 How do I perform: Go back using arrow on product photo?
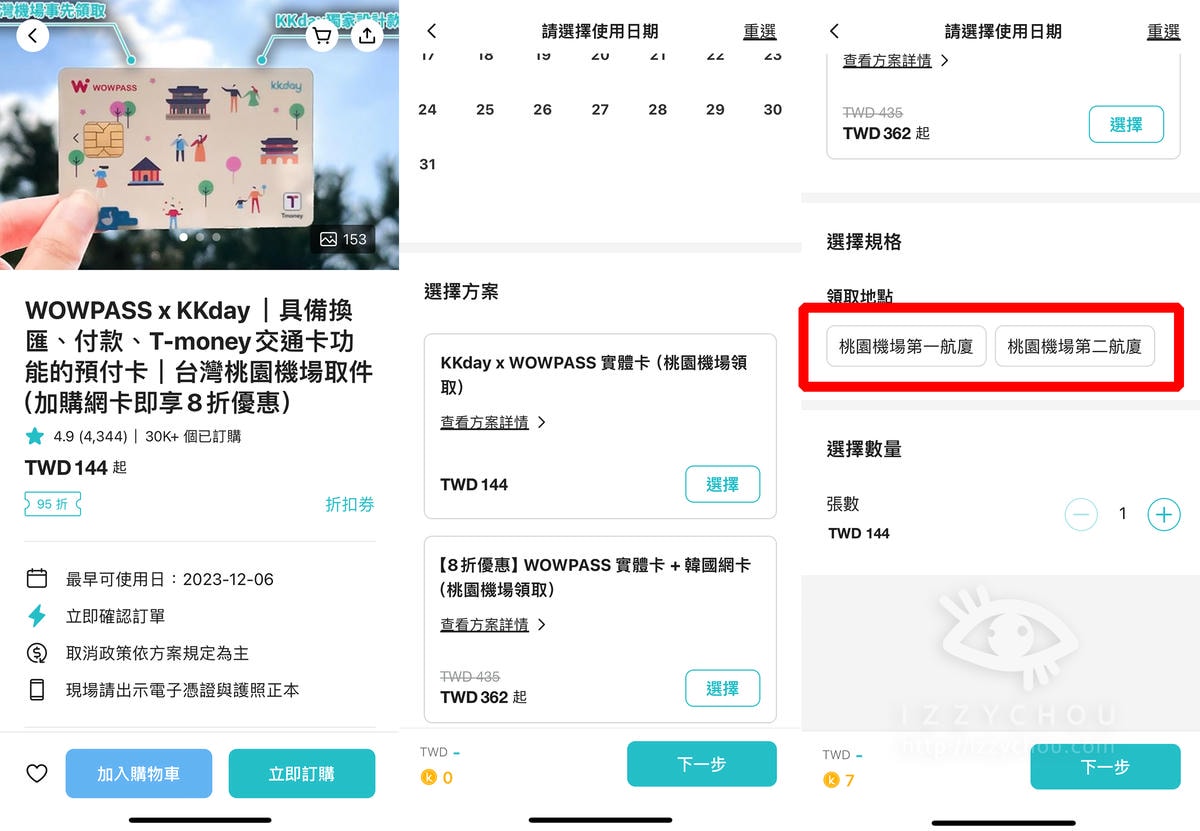(x=32, y=36)
